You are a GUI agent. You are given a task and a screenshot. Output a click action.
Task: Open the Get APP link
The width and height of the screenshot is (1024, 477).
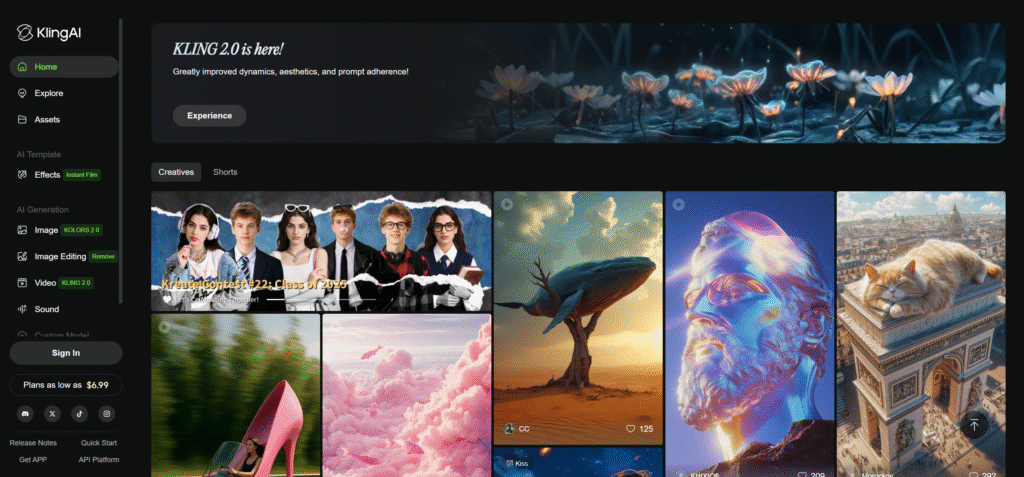[33, 459]
